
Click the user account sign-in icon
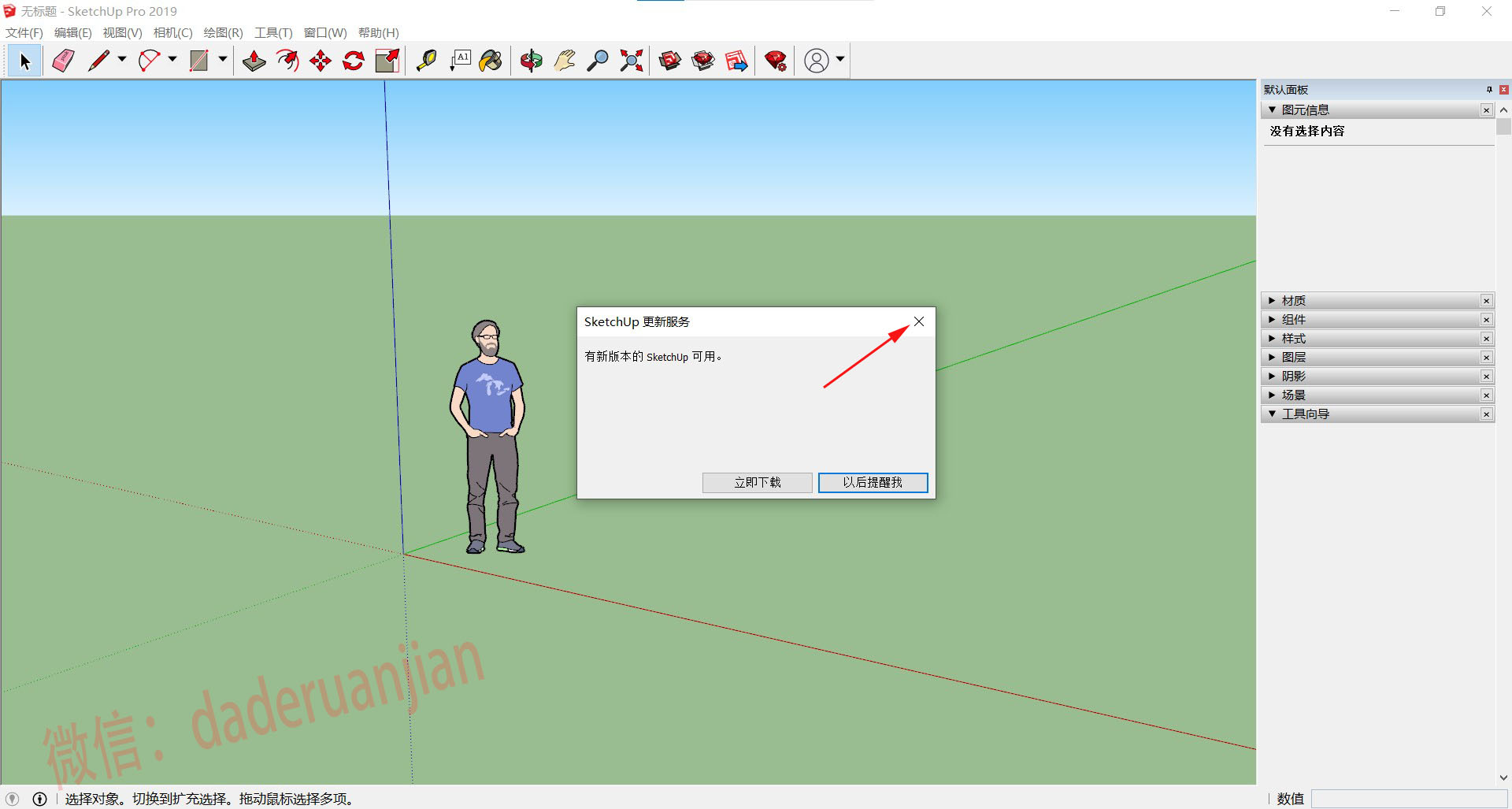817,61
